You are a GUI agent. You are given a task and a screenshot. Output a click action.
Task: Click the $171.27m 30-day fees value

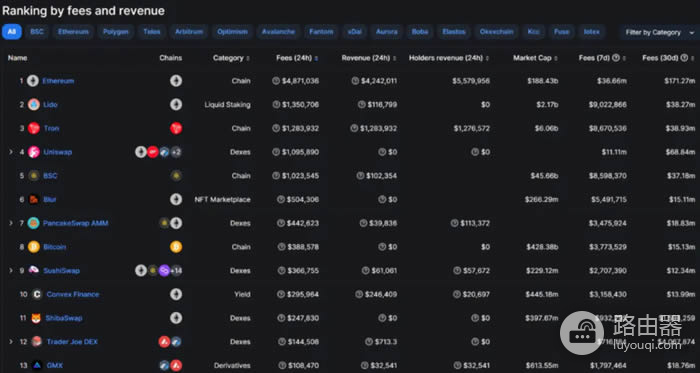(x=679, y=81)
